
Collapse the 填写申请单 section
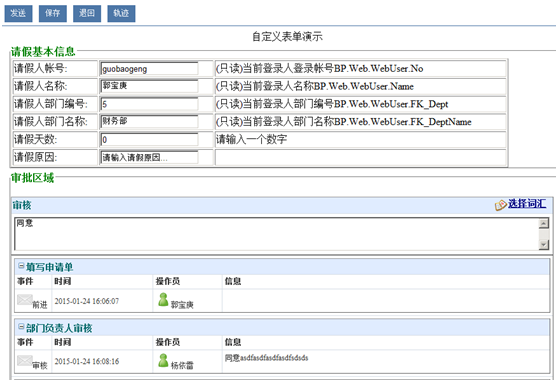(21, 266)
